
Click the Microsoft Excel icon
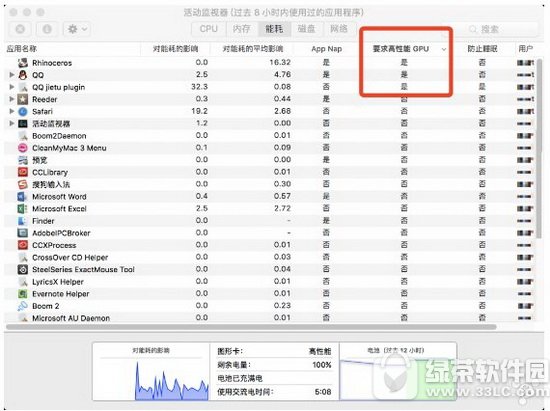(x=23, y=209)
